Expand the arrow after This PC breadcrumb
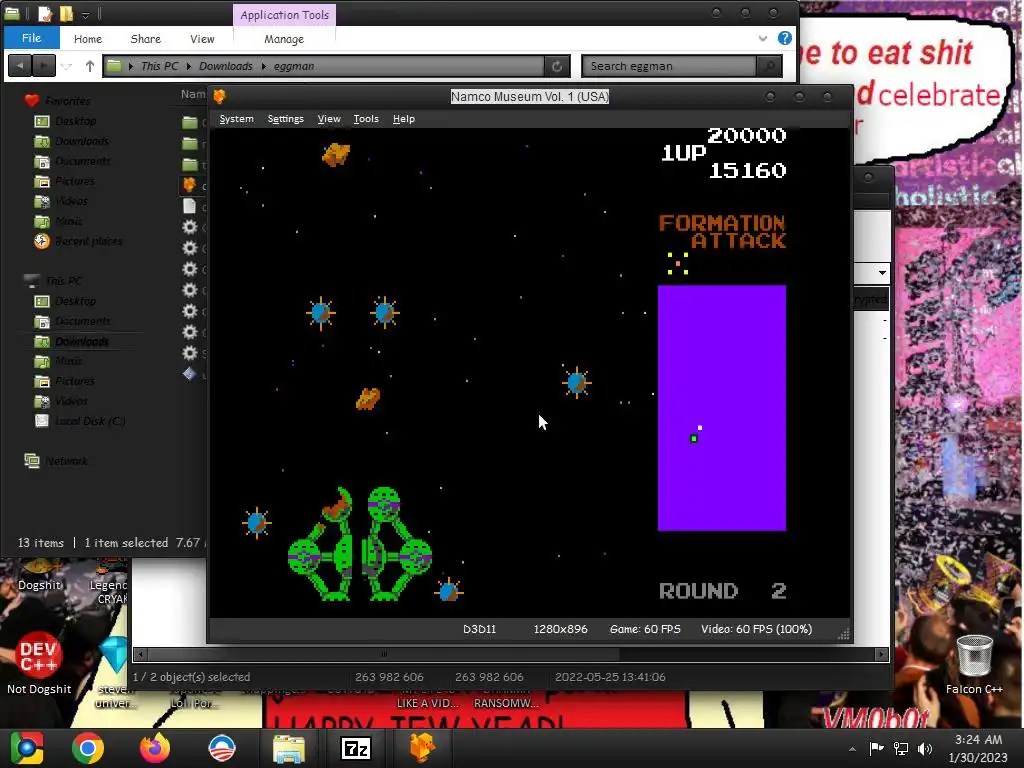Viewport: 1024px width, 768px height. [x=189, y=66]
